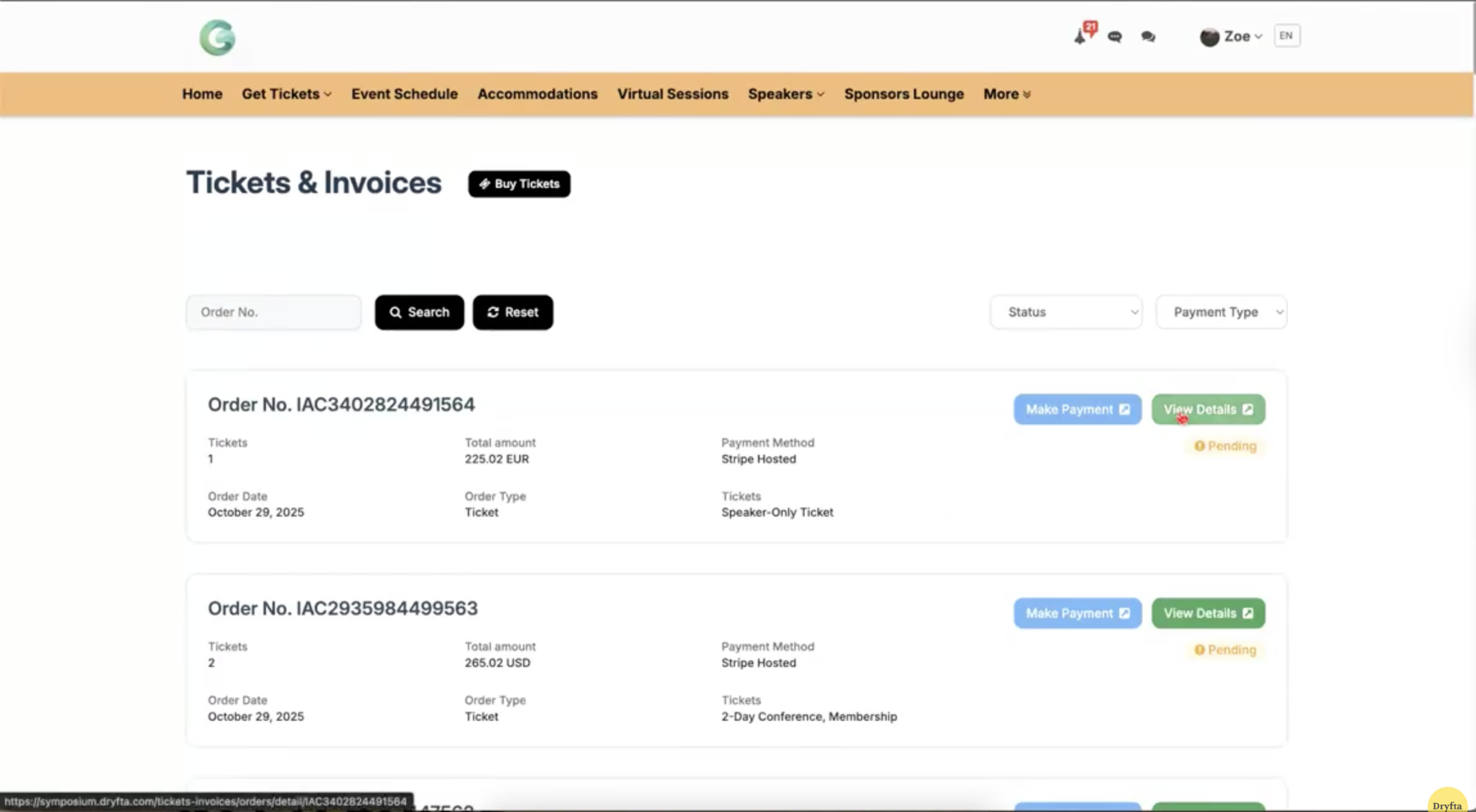Click Make Payment on the second order
This screenshot has height=812, width=1476.
click(x=1077, y=613)
